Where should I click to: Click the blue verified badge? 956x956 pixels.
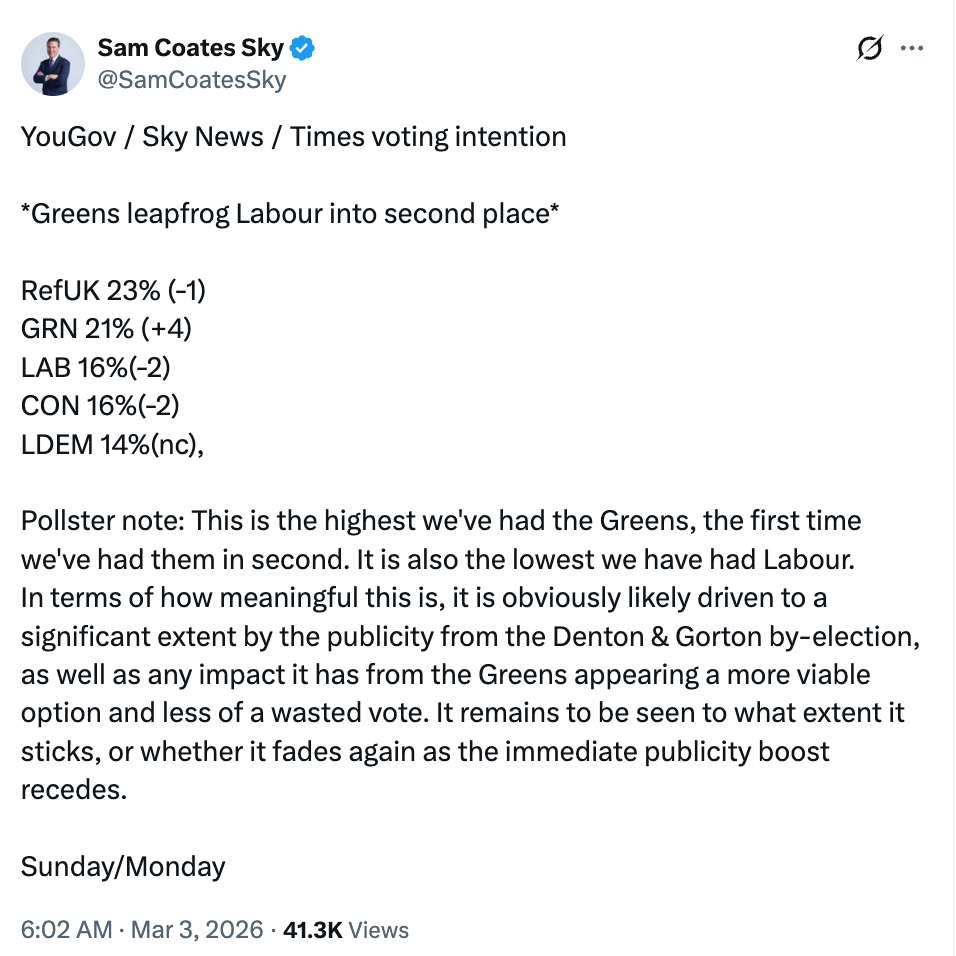(x=303, y=47)
